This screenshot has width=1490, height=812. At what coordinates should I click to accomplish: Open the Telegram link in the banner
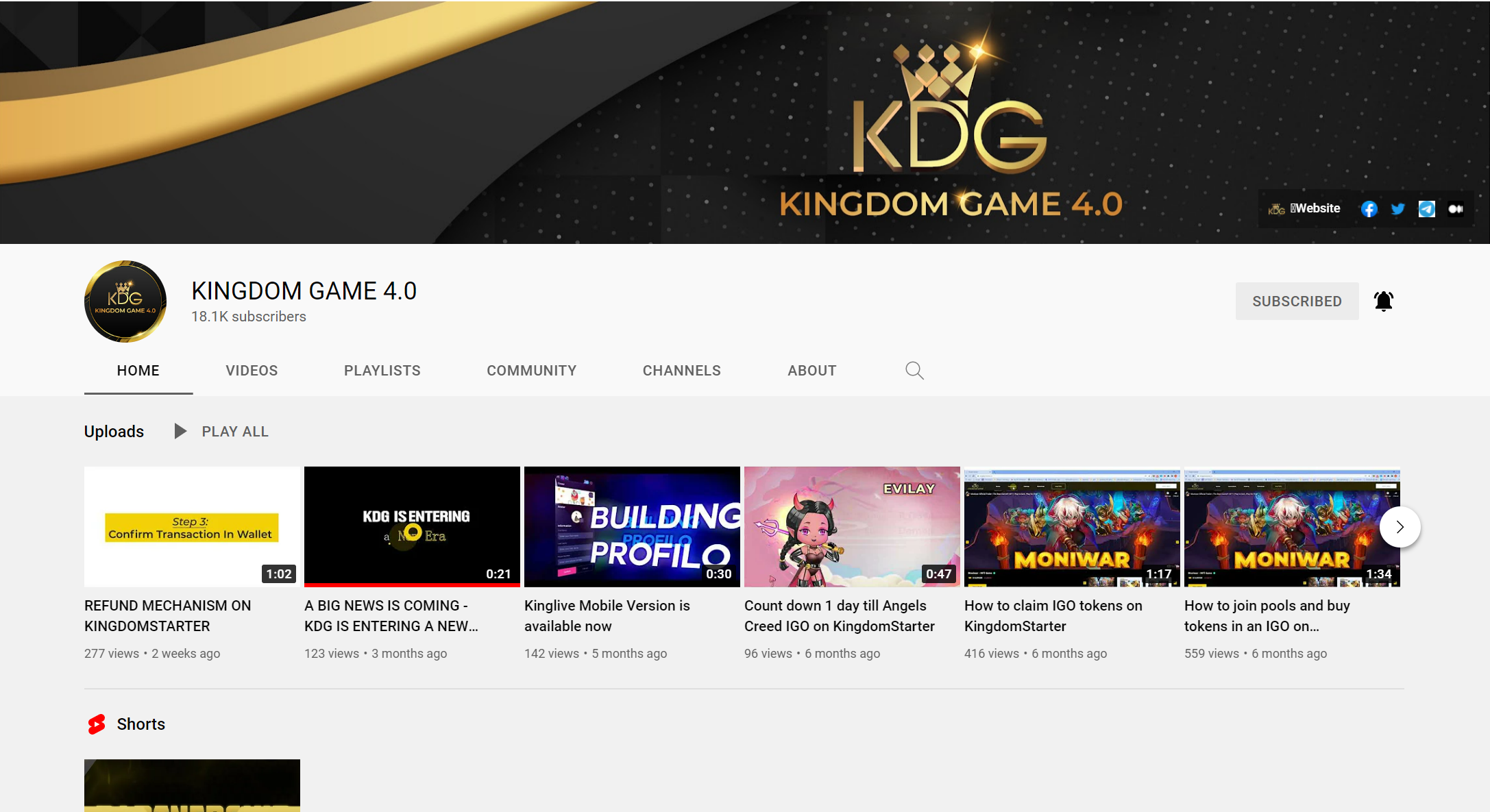tap(1426, 209)
